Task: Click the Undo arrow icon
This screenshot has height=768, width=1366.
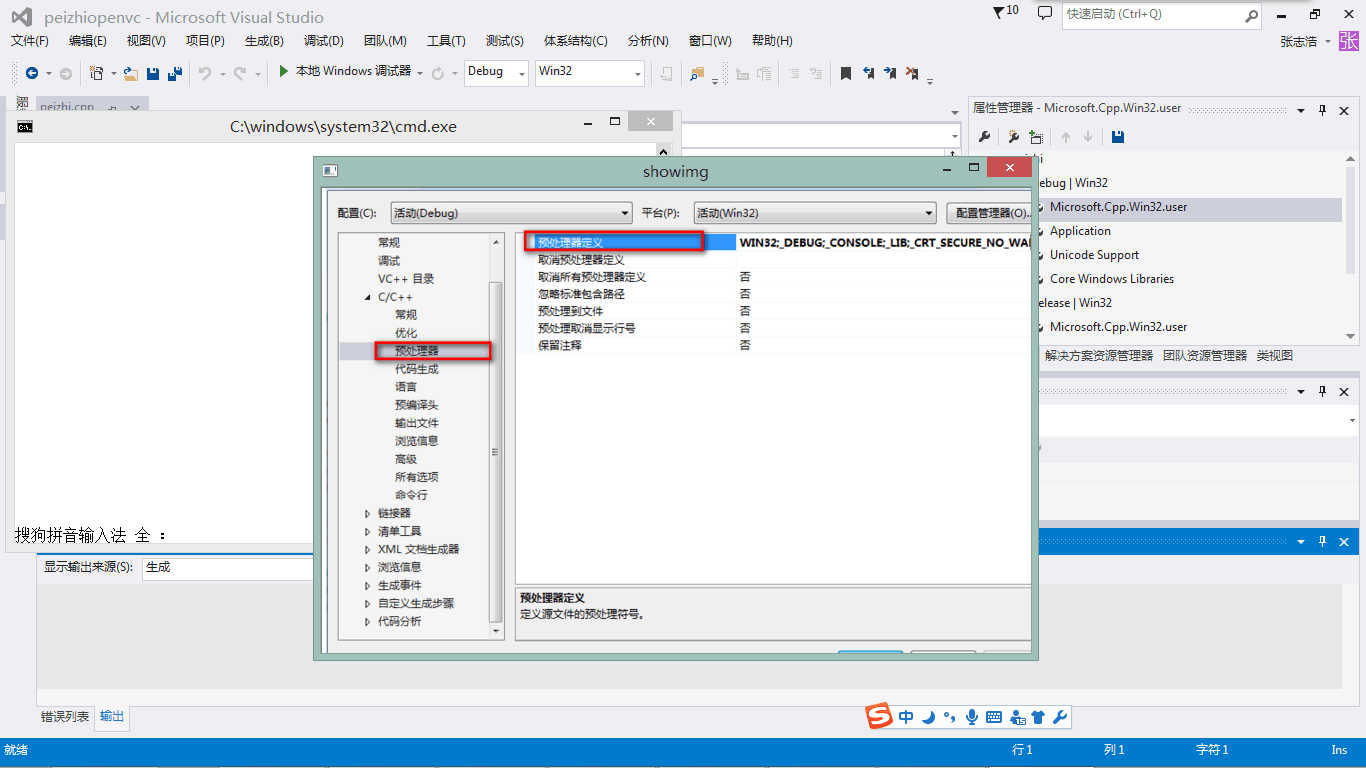Action: tap(205, 73)
